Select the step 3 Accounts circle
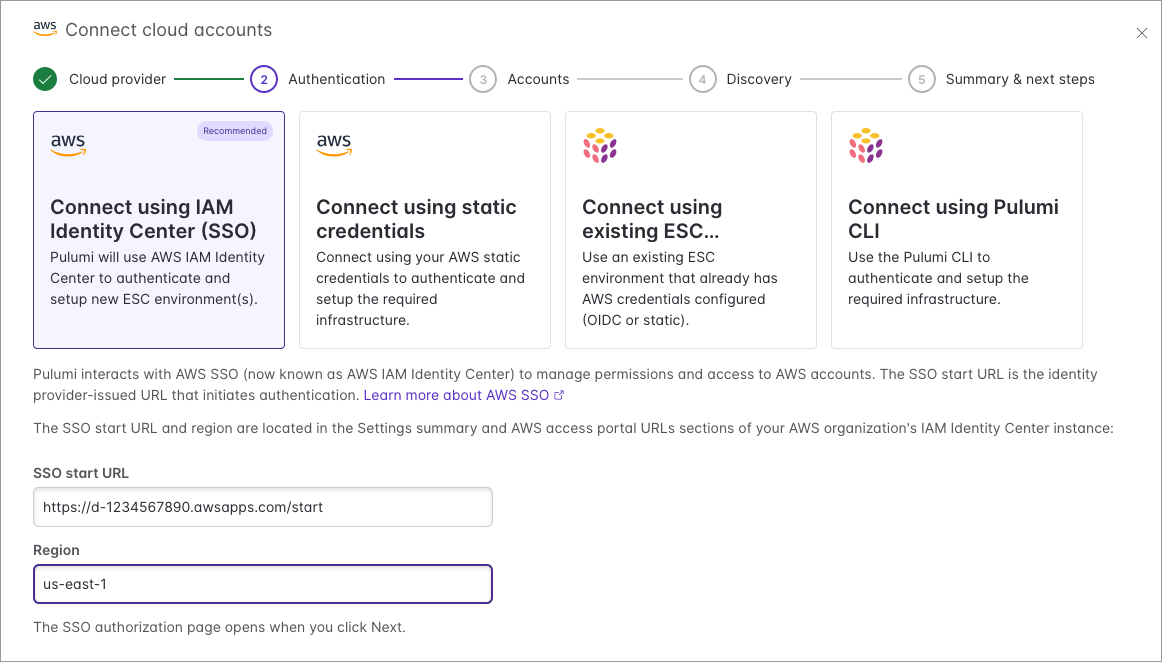The height and width of the screenshot is (662, 1162). click(483, 79)
